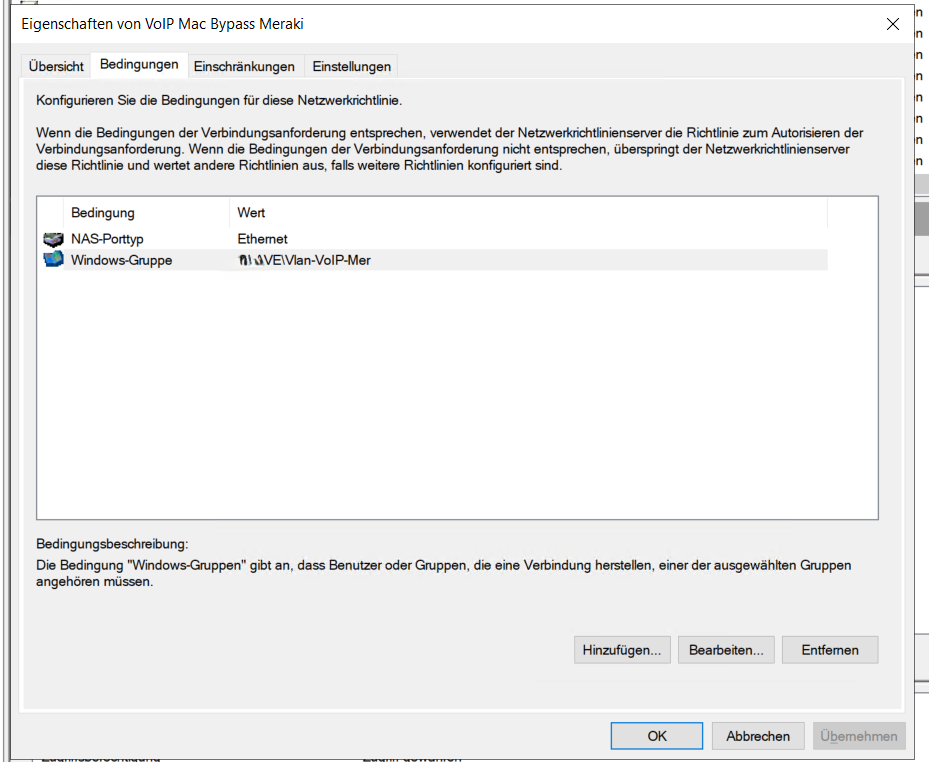This screenshot has width=929, height=762.
Task: Cancel changes with the Abbrechen button
Action: coord(758,736)
